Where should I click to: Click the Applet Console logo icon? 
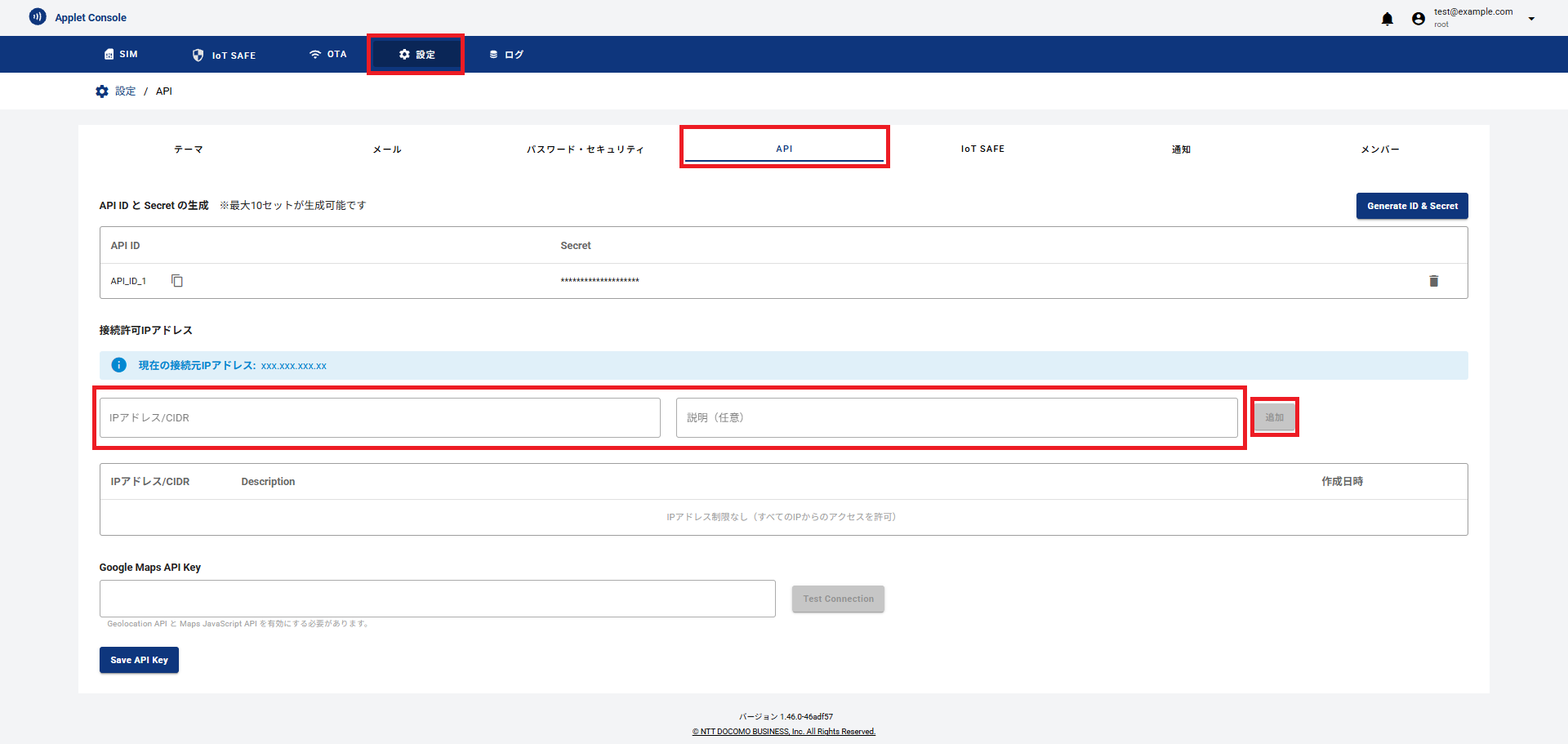click(38, 17)
